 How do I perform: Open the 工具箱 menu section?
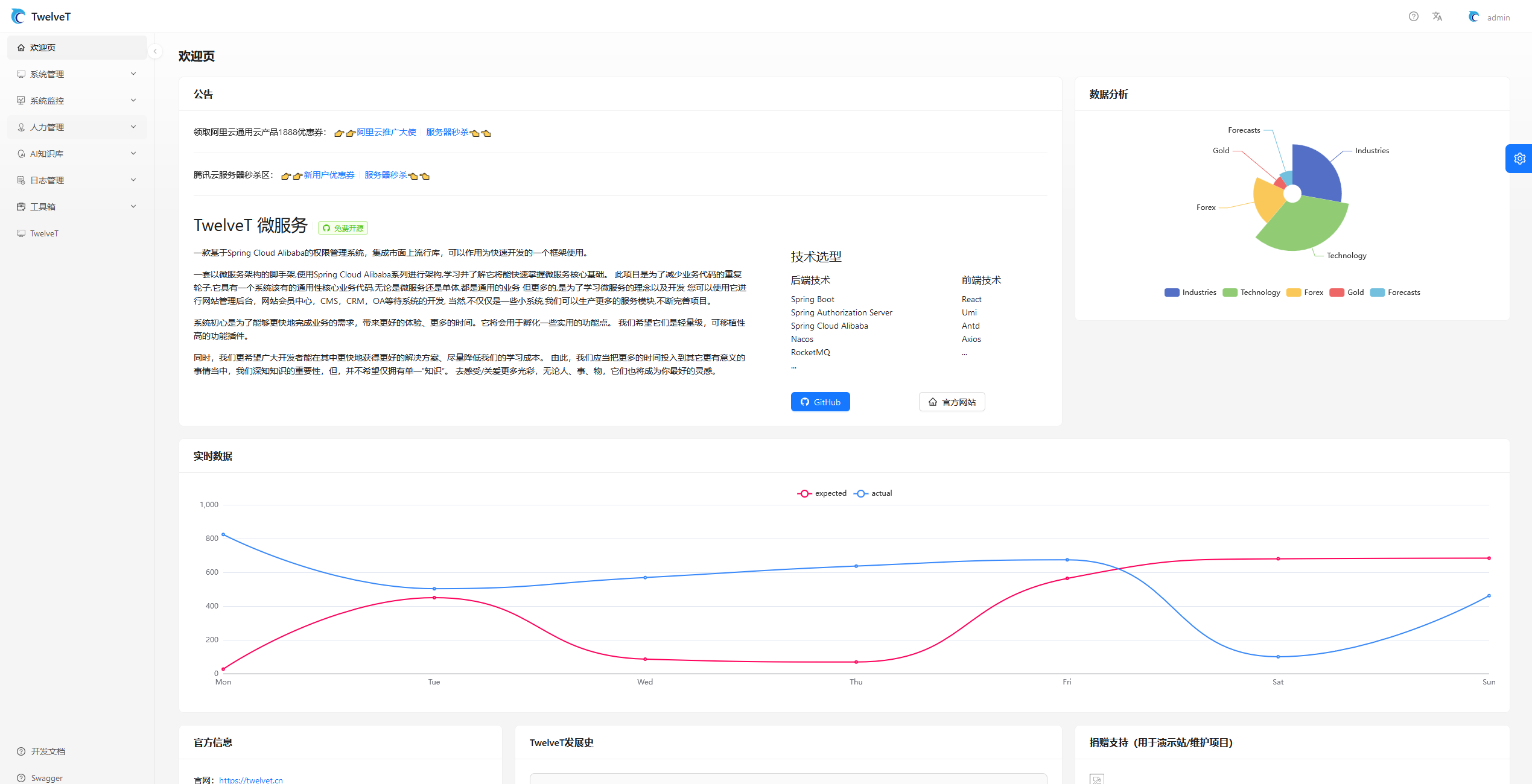[75, 207]
